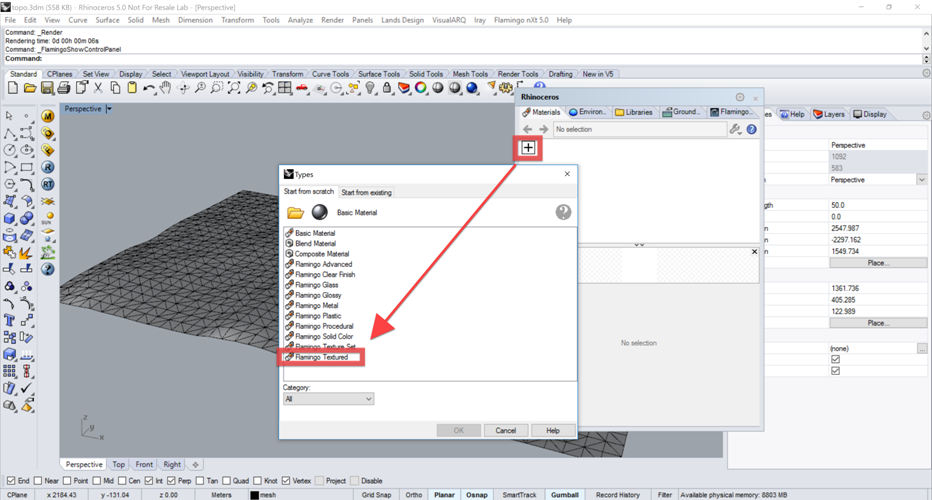The width and height of the screenshot is (932, 500).
Task: Click the question mark in Types dialog
Action: coord(563,212)
